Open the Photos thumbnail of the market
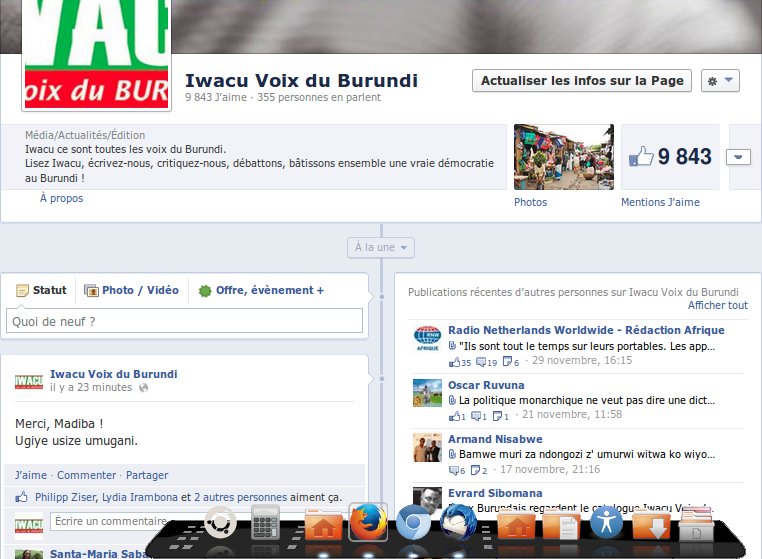 [564, 157]
